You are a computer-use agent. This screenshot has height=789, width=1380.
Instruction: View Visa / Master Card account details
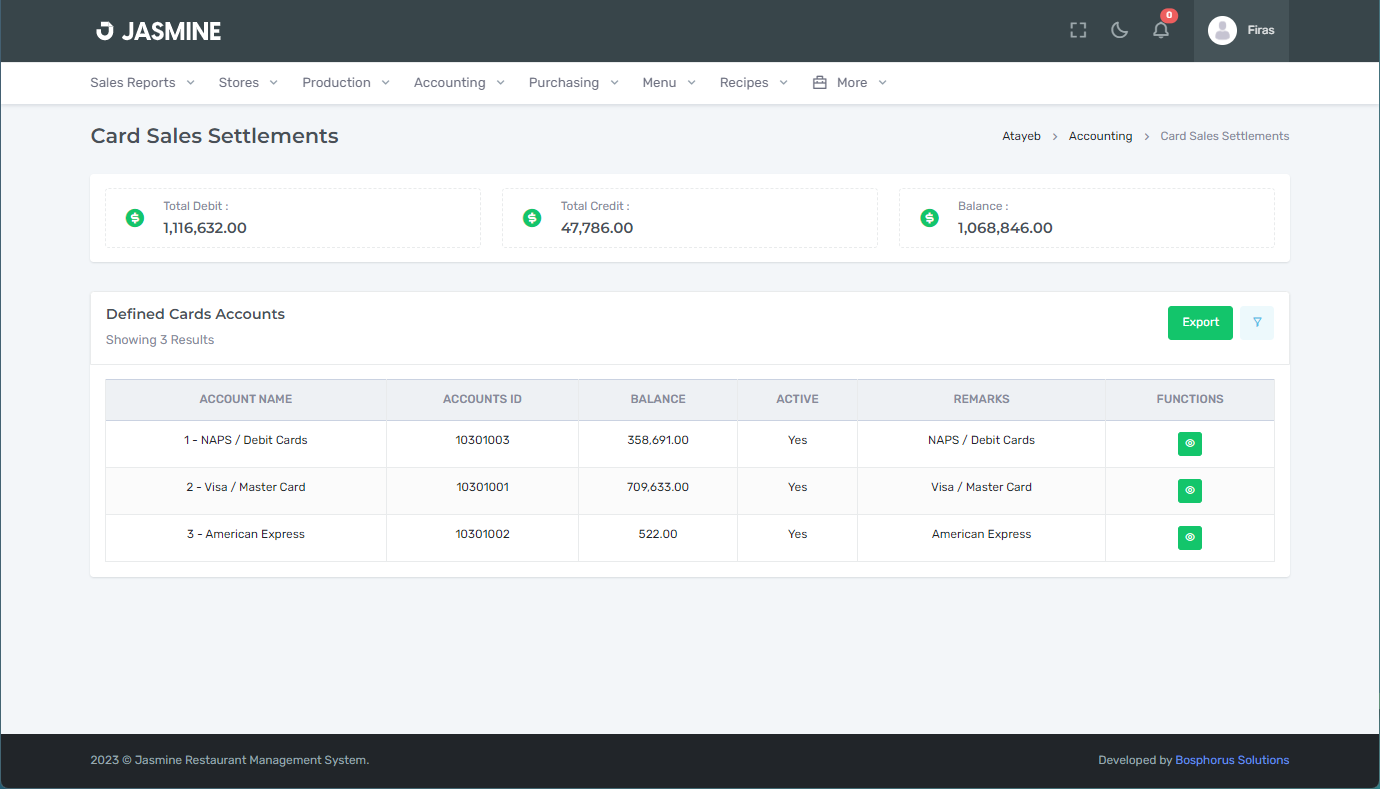click(x=1189, y=490)
